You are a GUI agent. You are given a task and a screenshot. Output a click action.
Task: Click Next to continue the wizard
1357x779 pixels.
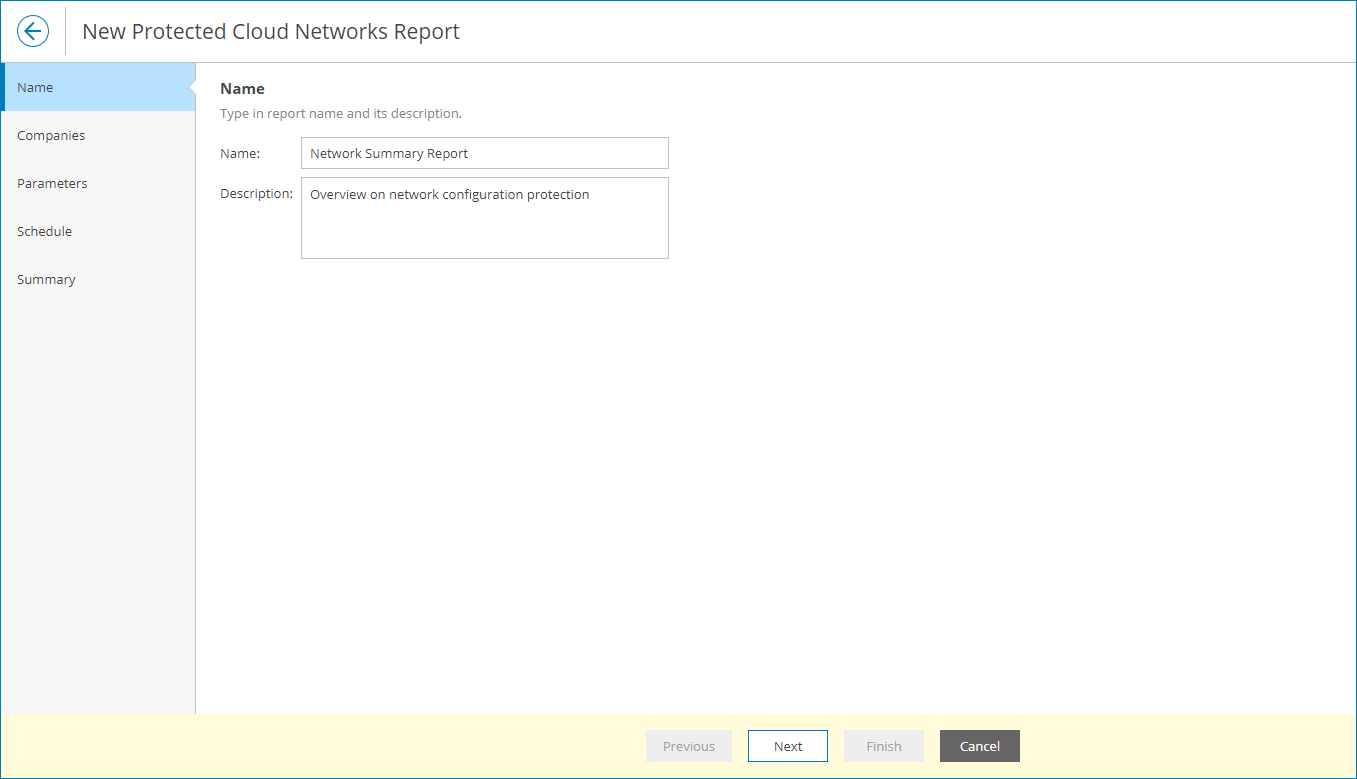(x=787, y=746)
